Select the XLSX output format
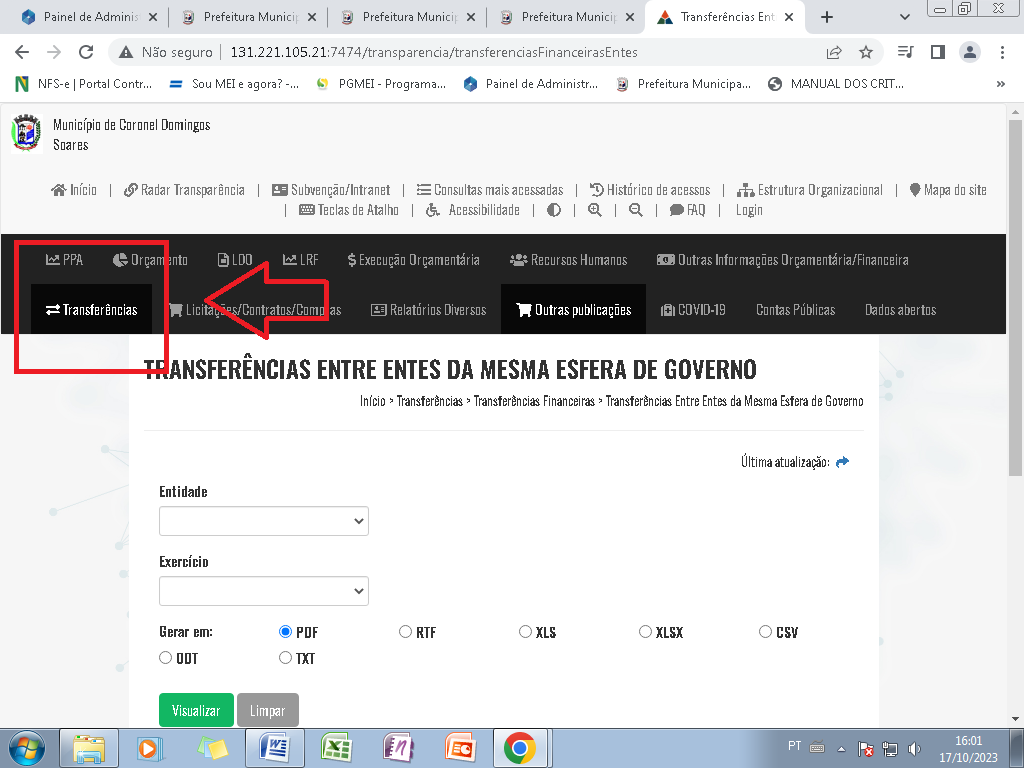The image size is (1024, 768). pyautogui.click(x=645, y=632)
